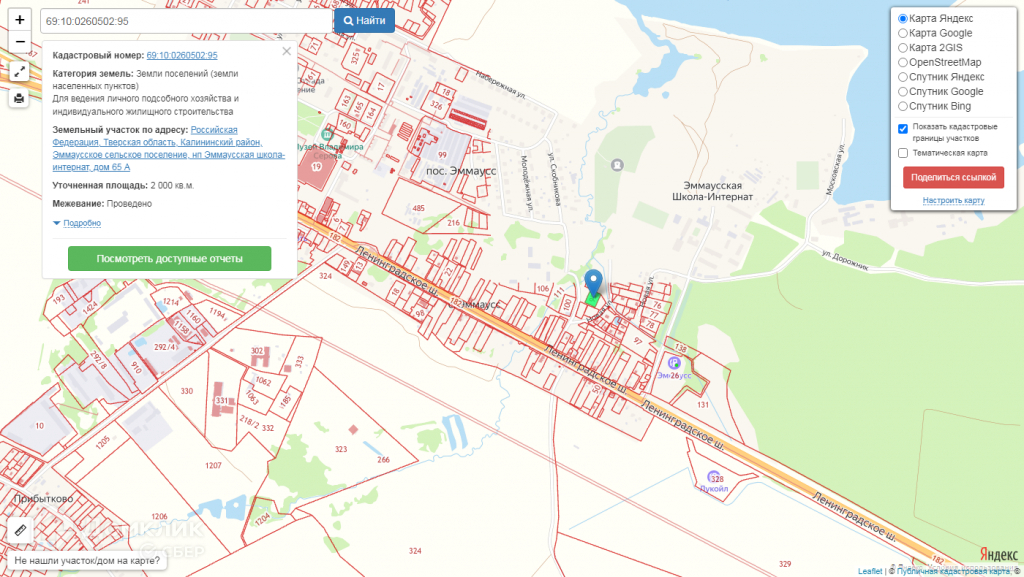Click the Лукойл gas station icon

click(713, 478)
